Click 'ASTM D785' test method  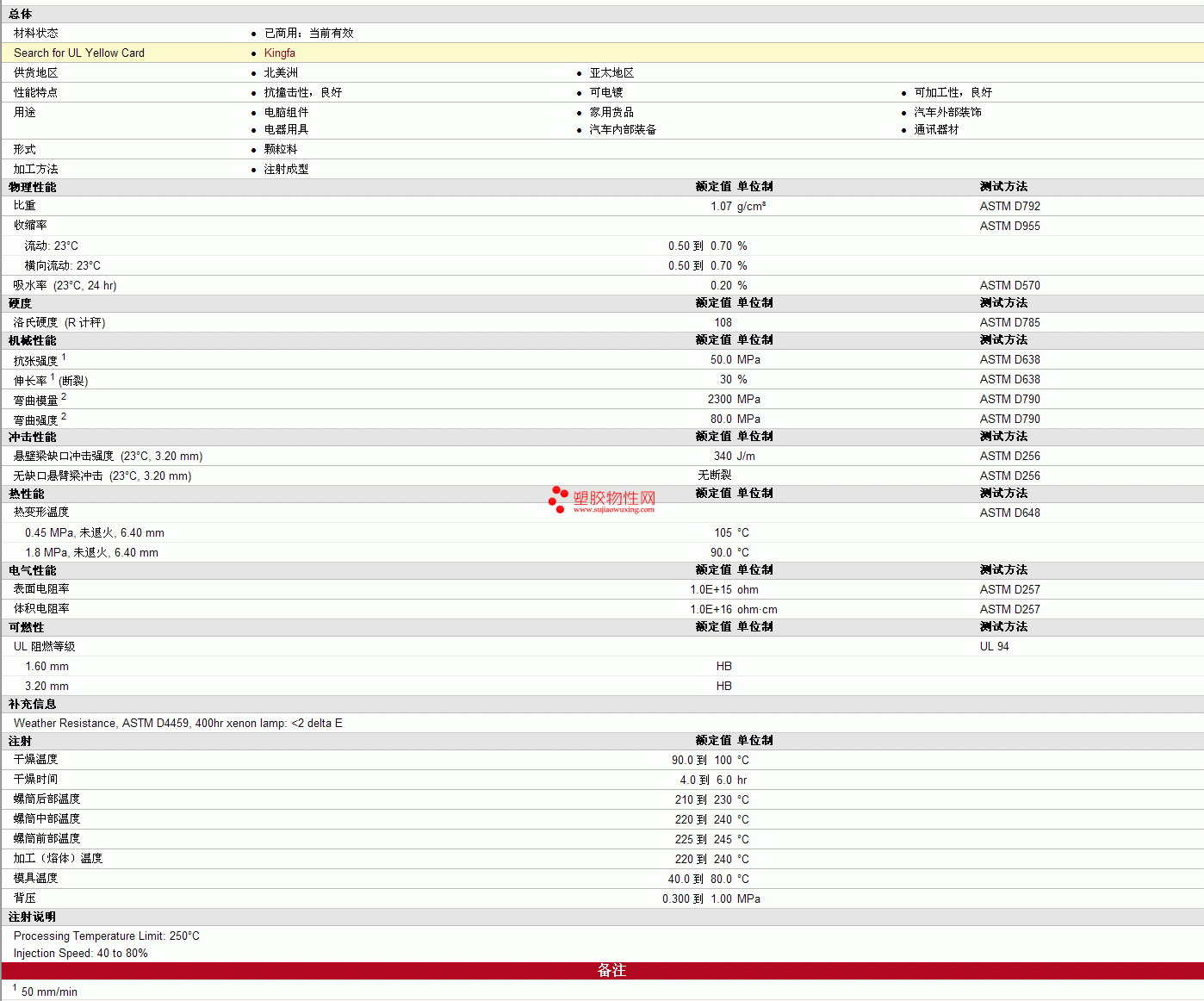point(1009,322)
